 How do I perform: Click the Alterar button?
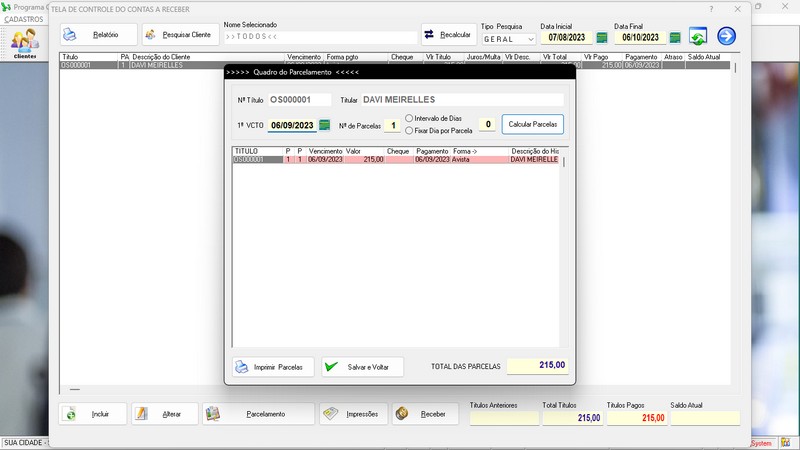pos(165,414)
